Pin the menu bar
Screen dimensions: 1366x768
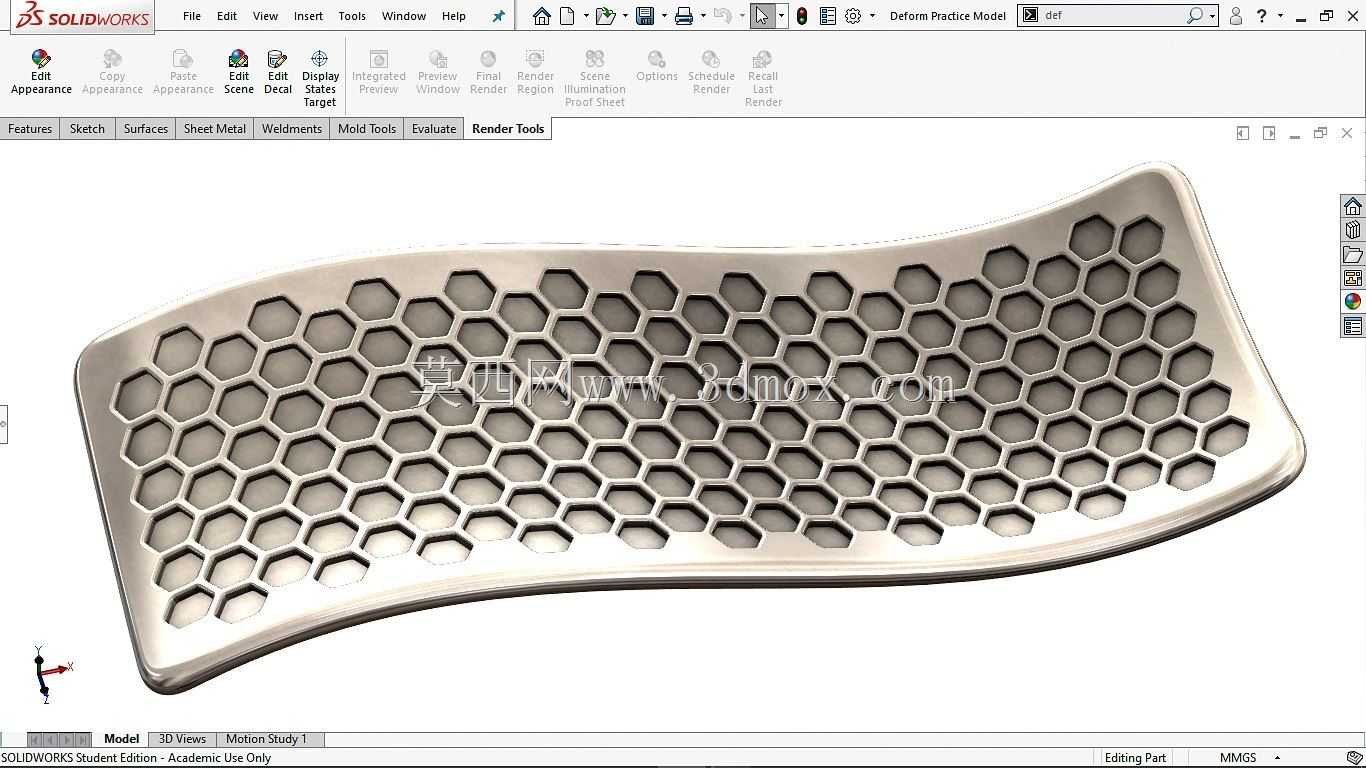click(499, 16)
